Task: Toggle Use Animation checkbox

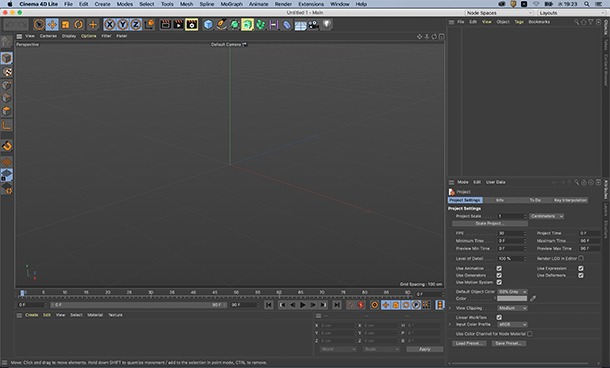Action: pyautogui.click(x=499, y=268)
